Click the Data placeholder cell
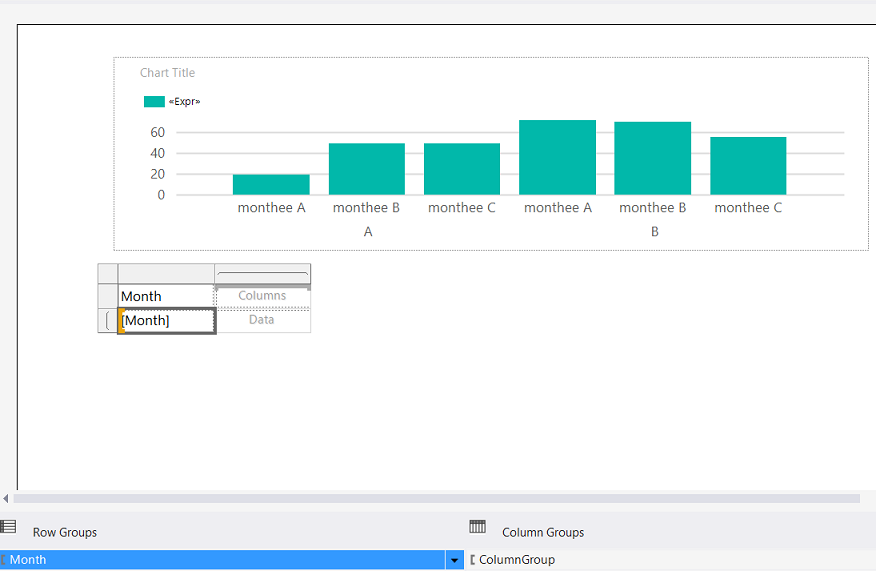The width and height of the screenshot is (876, 571). (x=263, y=320)
